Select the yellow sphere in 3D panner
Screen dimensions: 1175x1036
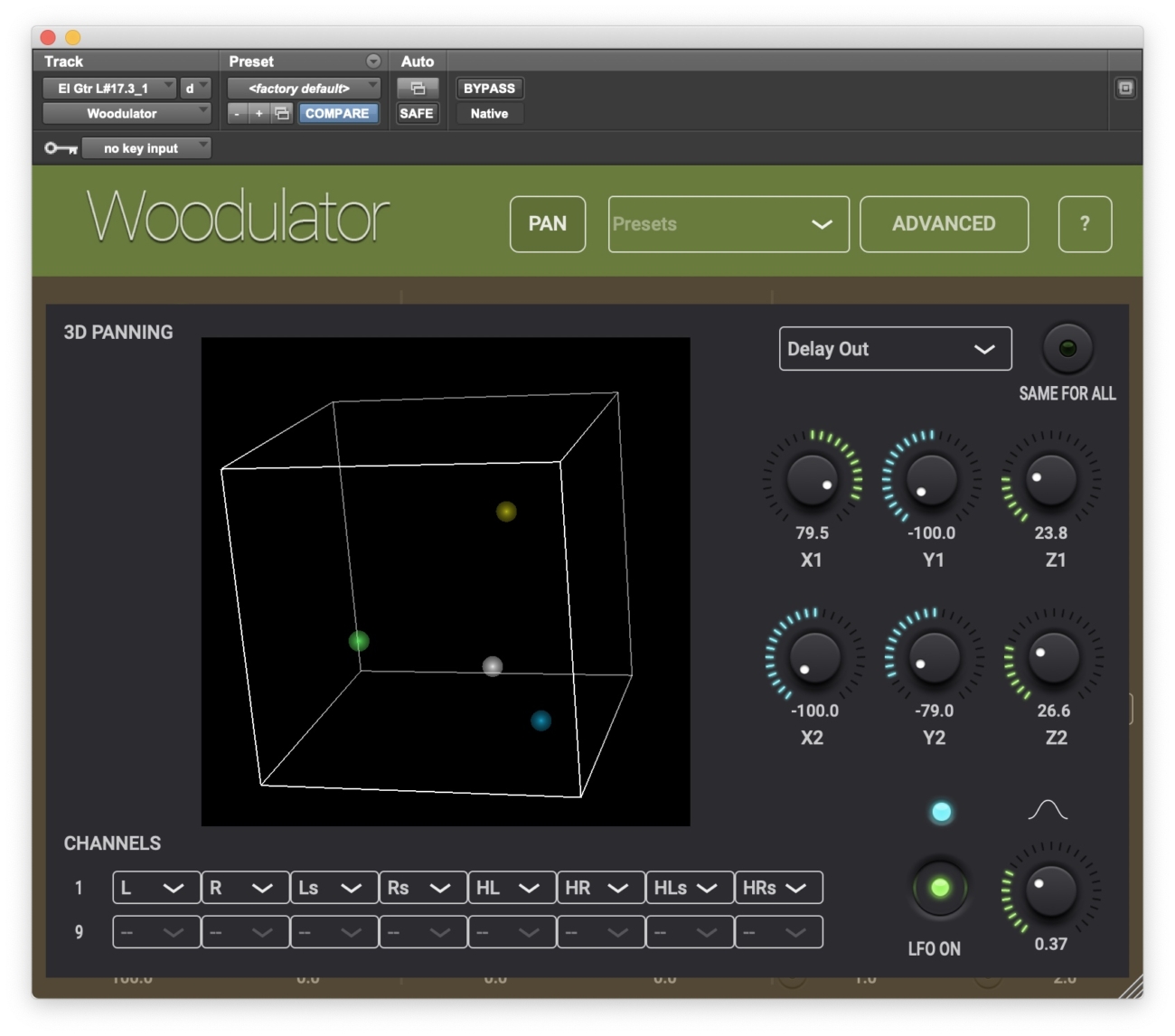coord(506,512)
